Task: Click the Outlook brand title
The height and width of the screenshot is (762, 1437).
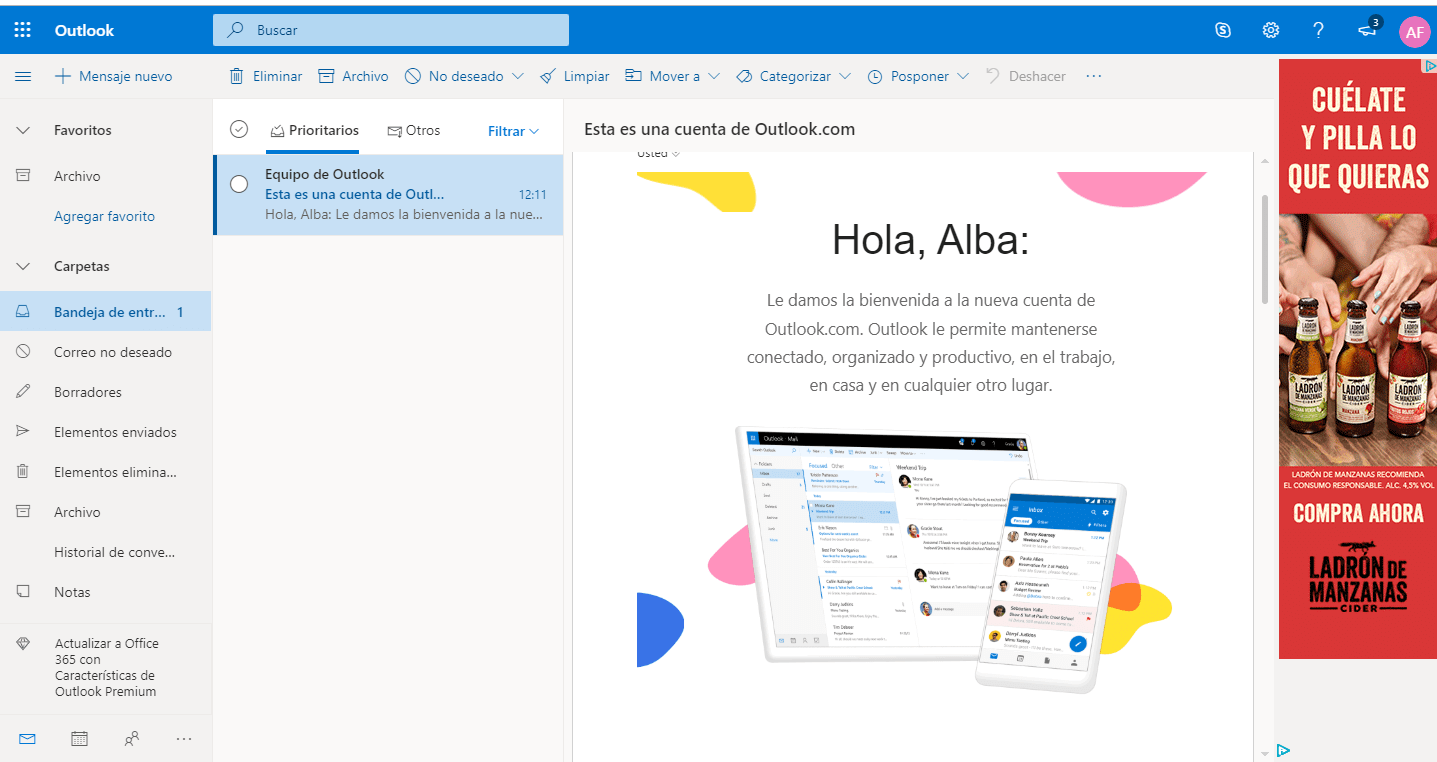Action: coord(84,30)
